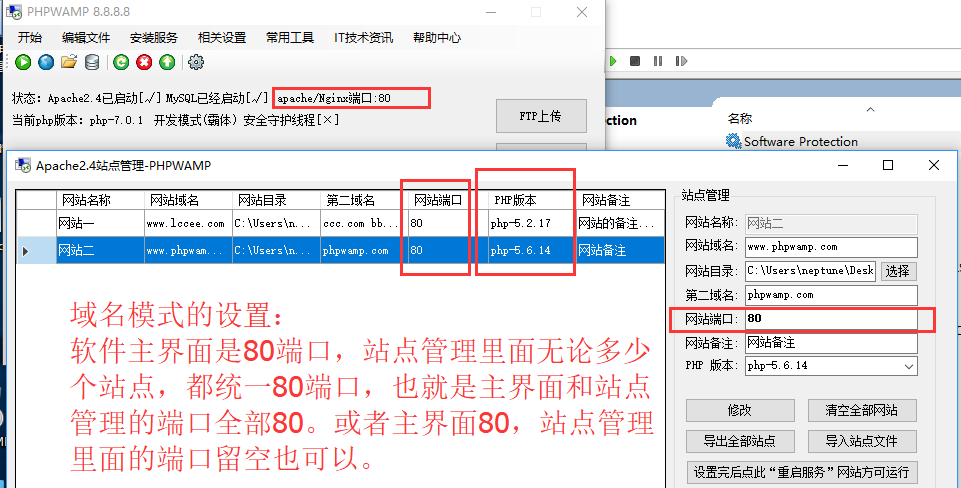The image size is (961, 488).
Task: Click the 清空全部网站 button
Action: pos(862,410)
